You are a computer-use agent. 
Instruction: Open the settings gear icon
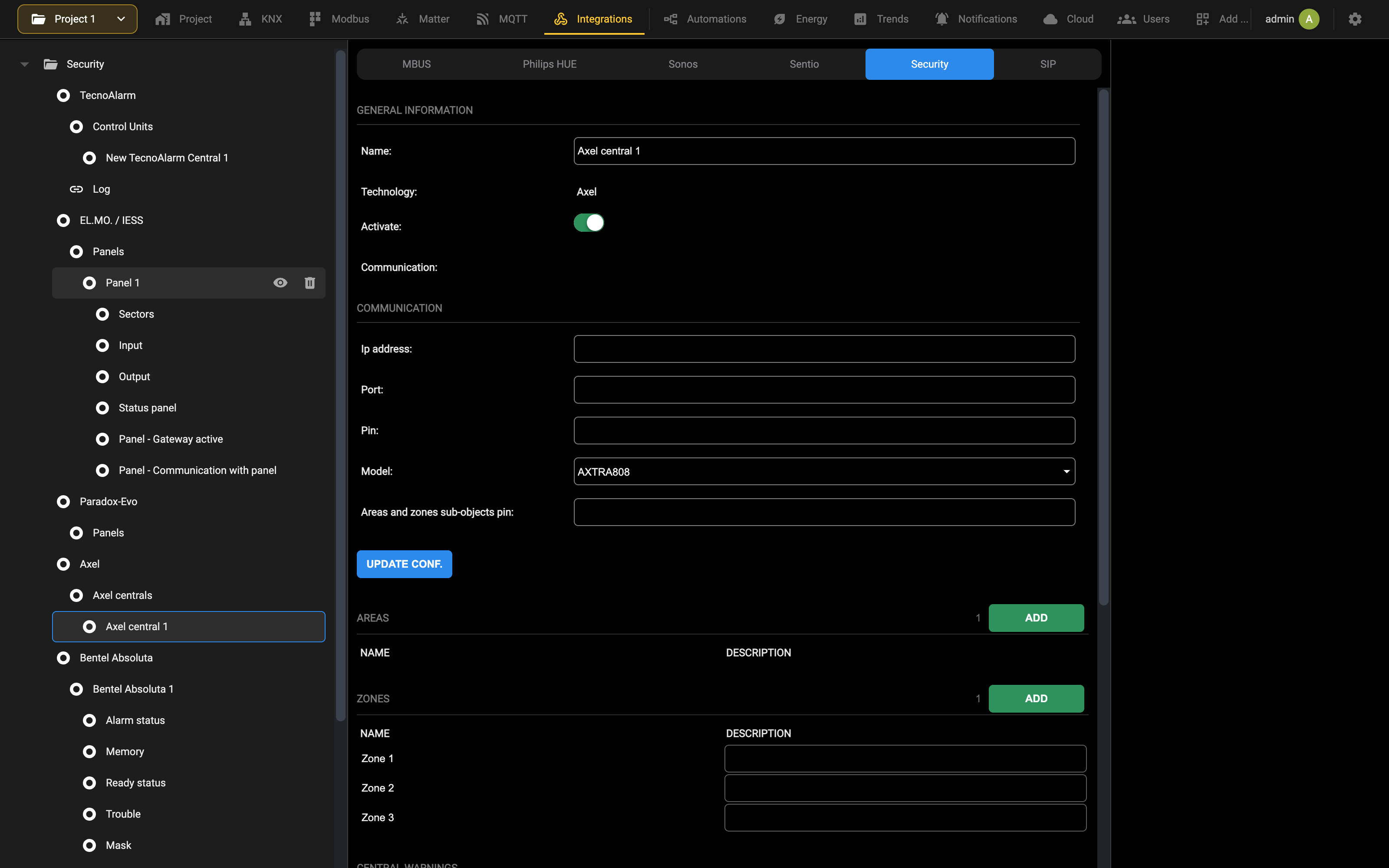(x=1355, y=19)
